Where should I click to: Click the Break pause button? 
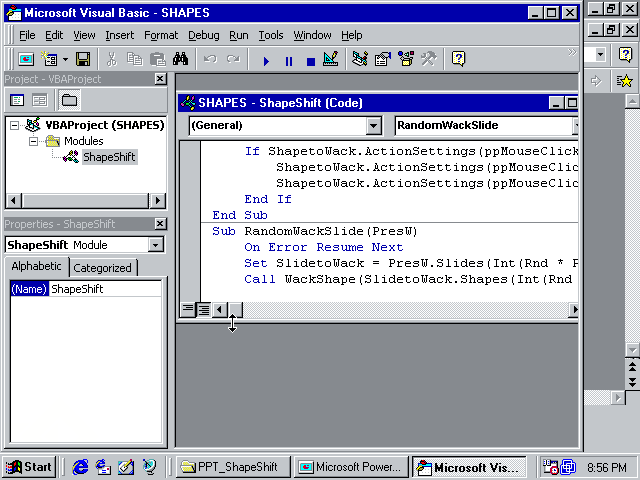pos(289,61)
